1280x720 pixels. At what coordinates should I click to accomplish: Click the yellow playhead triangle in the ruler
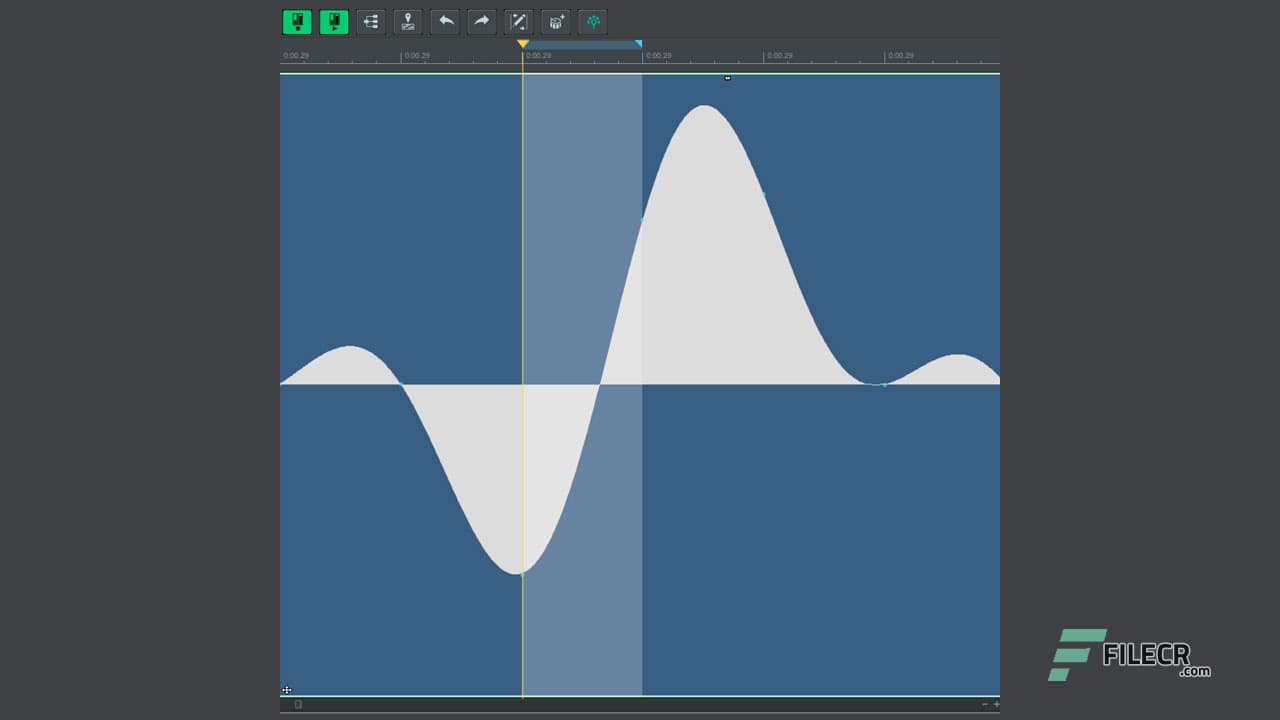pyautogui.click(x=523, y=44)
